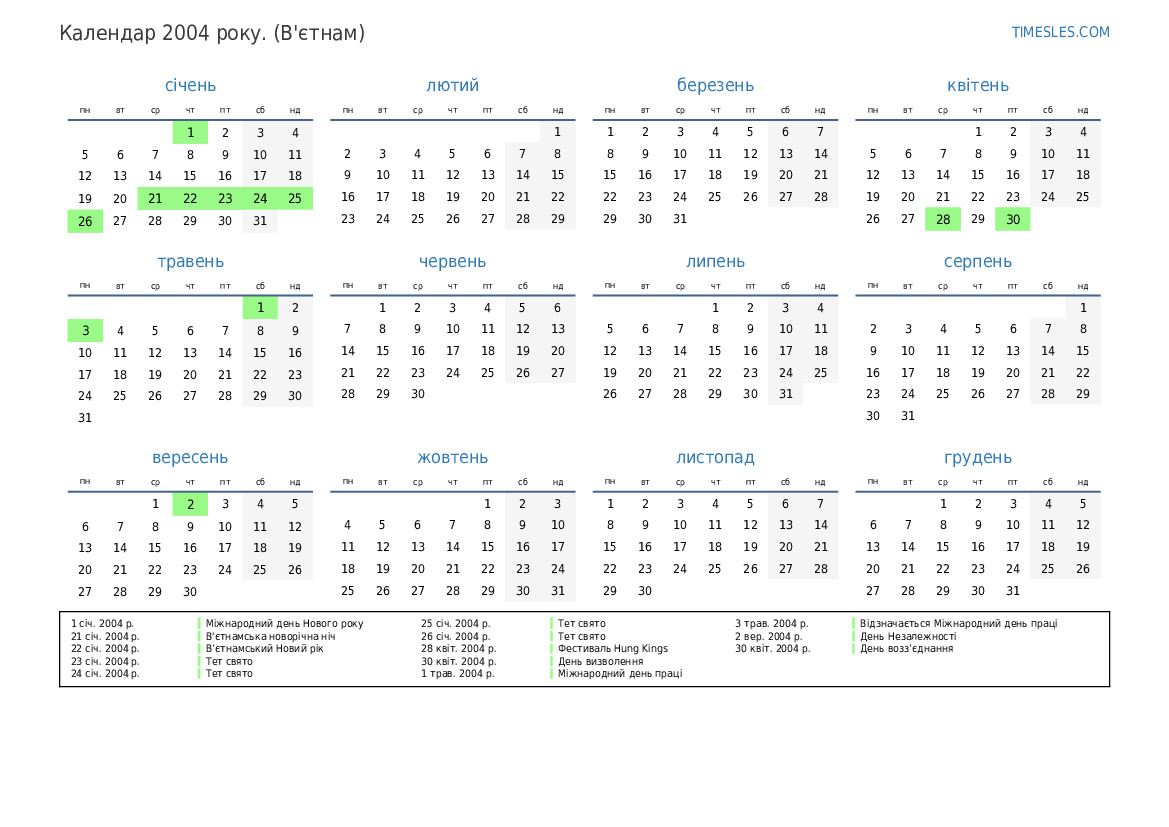1169x827 pixels.
Task: Select the 'червень' month heading
Action: coord(453,262)
